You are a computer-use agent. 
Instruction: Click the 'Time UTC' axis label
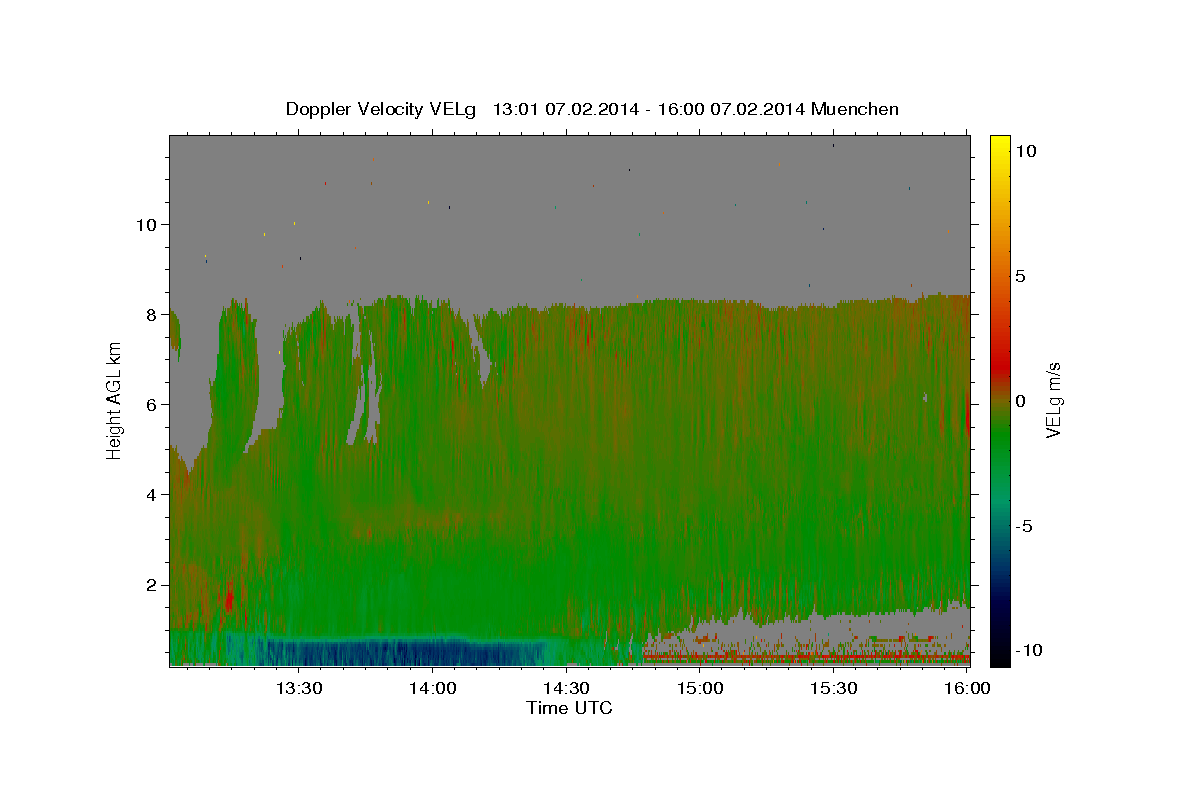click(x=569, y=709)
